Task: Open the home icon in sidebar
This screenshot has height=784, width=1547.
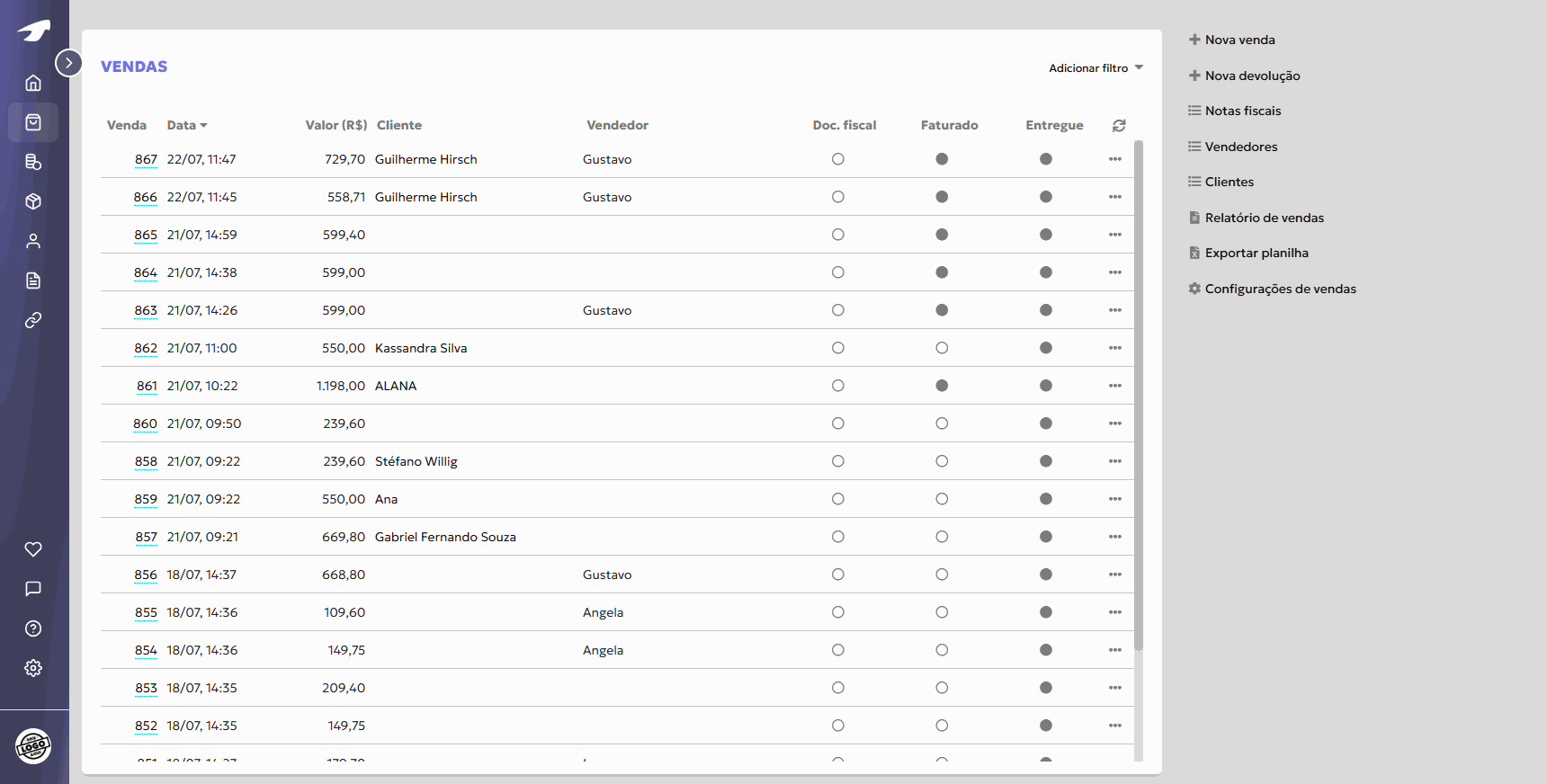Action: pos(33,83)
